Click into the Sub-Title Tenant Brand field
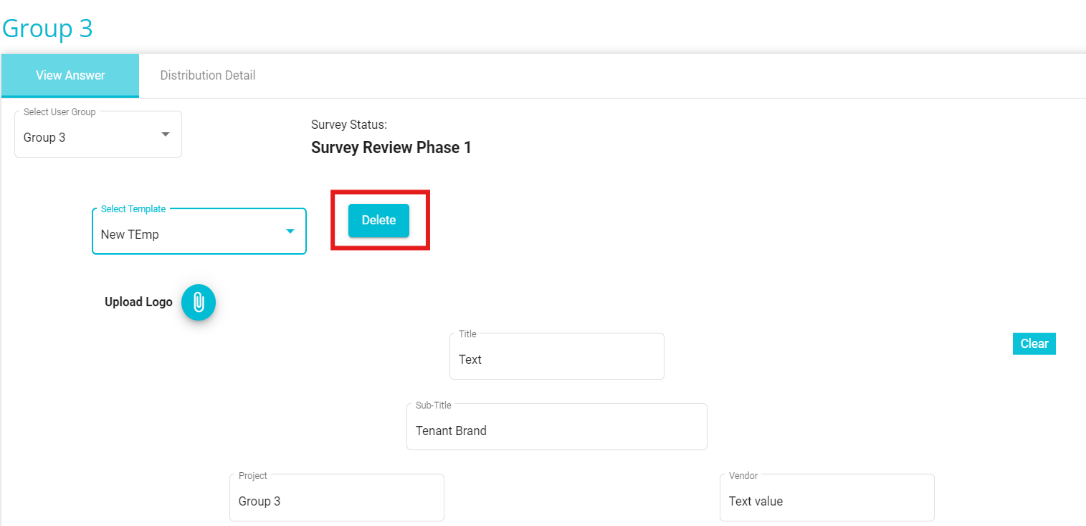 557,427
